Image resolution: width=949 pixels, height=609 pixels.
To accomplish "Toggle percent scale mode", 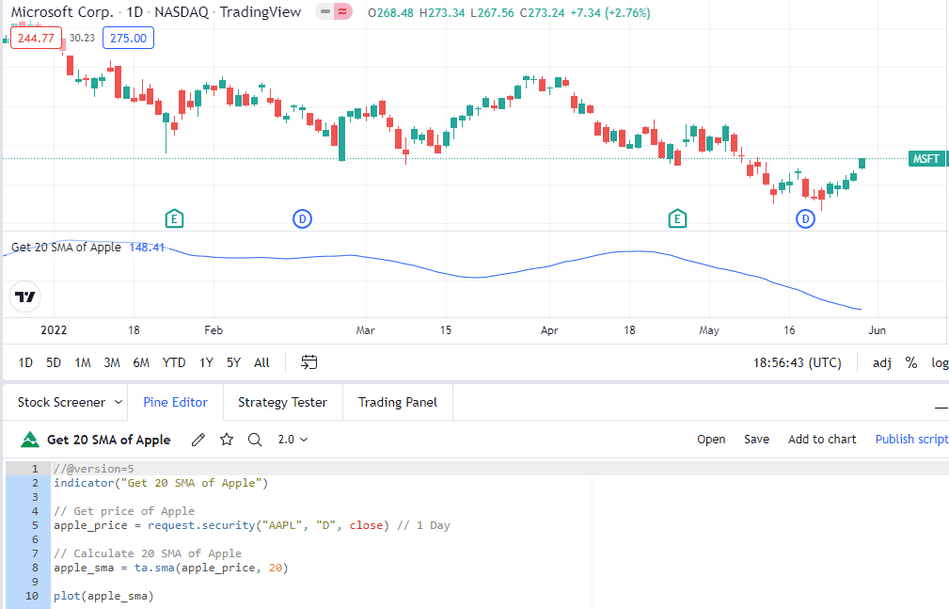I will click(x=911, y=363).
